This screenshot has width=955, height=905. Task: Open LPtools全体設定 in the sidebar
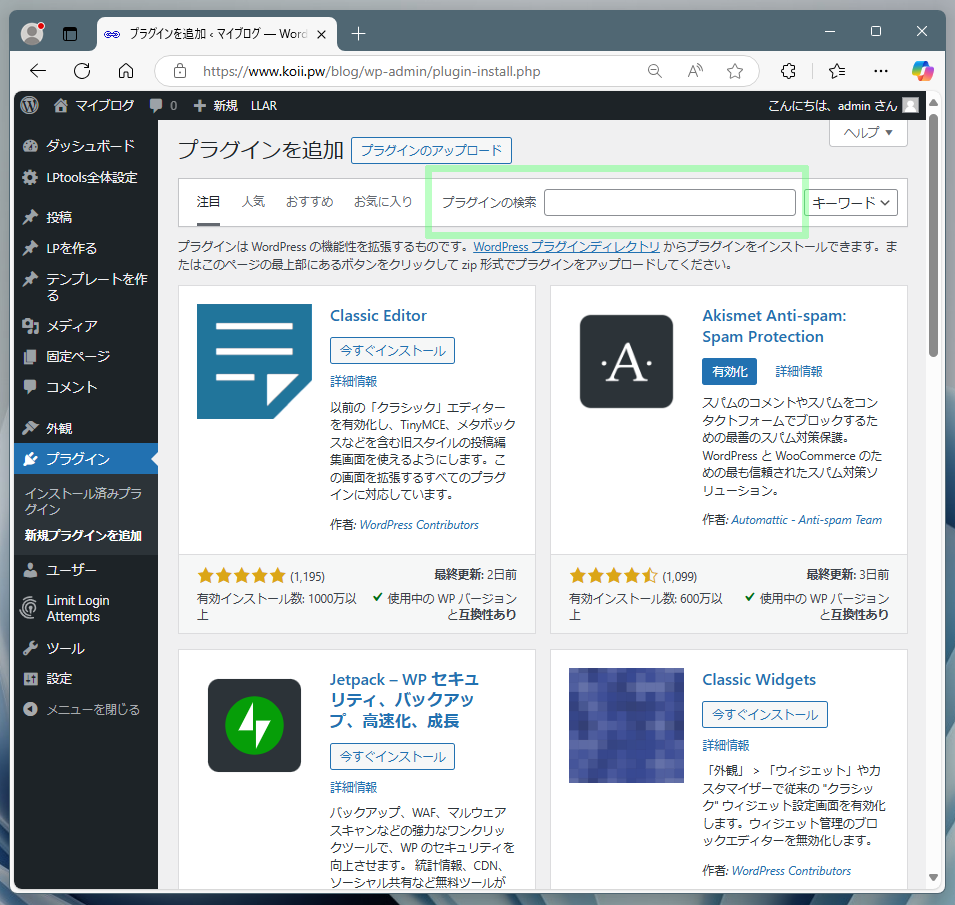point(86,178)
